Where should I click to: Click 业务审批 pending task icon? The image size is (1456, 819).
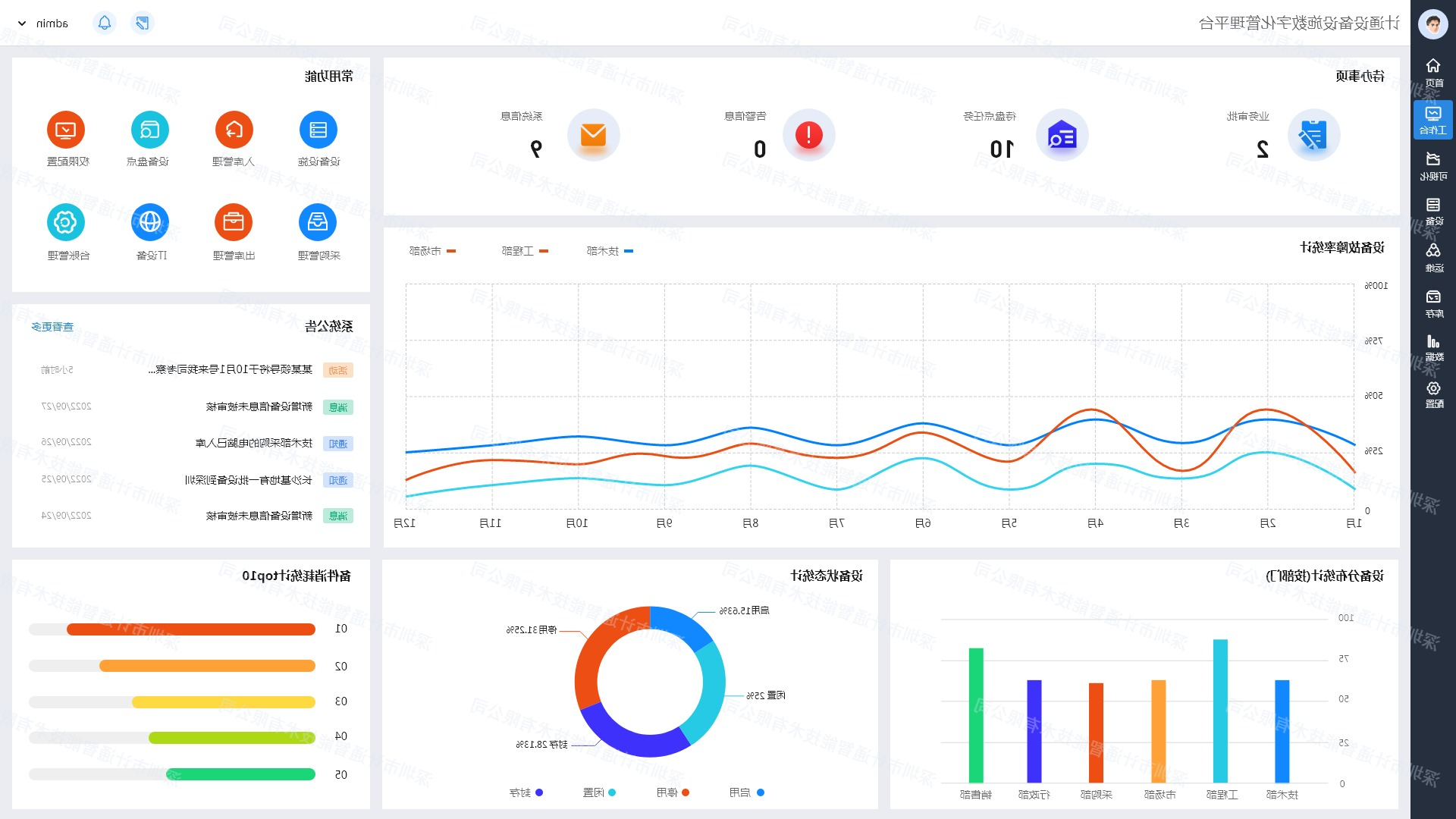[1313, 136]
